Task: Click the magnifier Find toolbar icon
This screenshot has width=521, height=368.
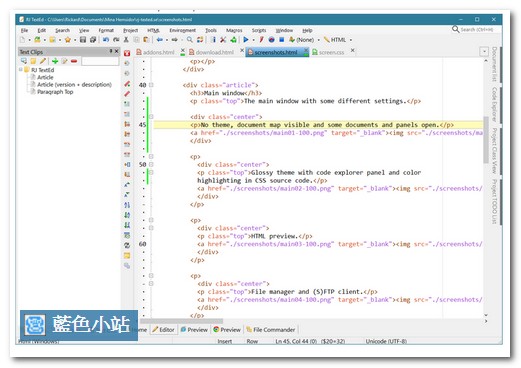Action: point(189,40)
